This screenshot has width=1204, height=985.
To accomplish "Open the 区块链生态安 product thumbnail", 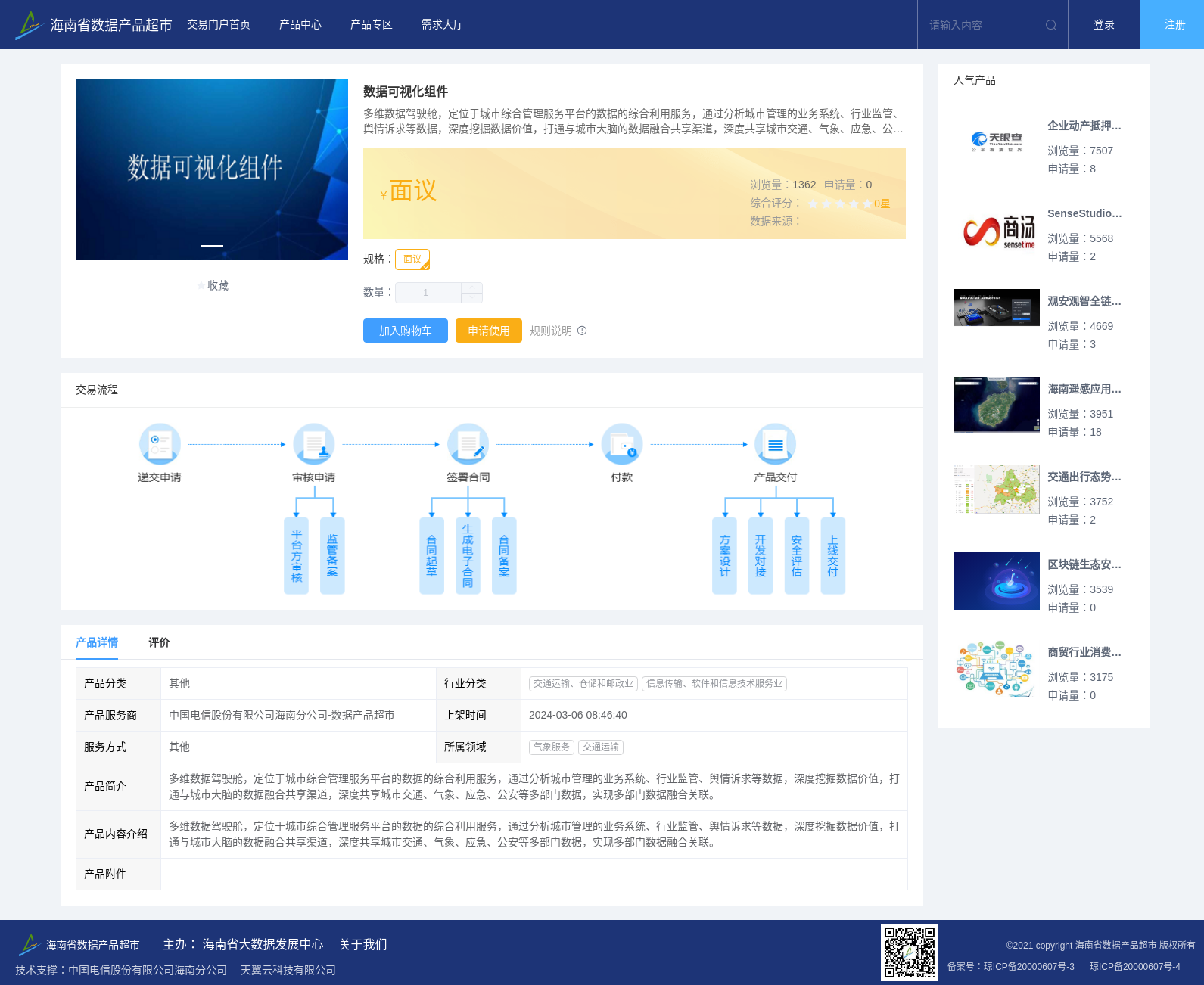I will [997, 581].
